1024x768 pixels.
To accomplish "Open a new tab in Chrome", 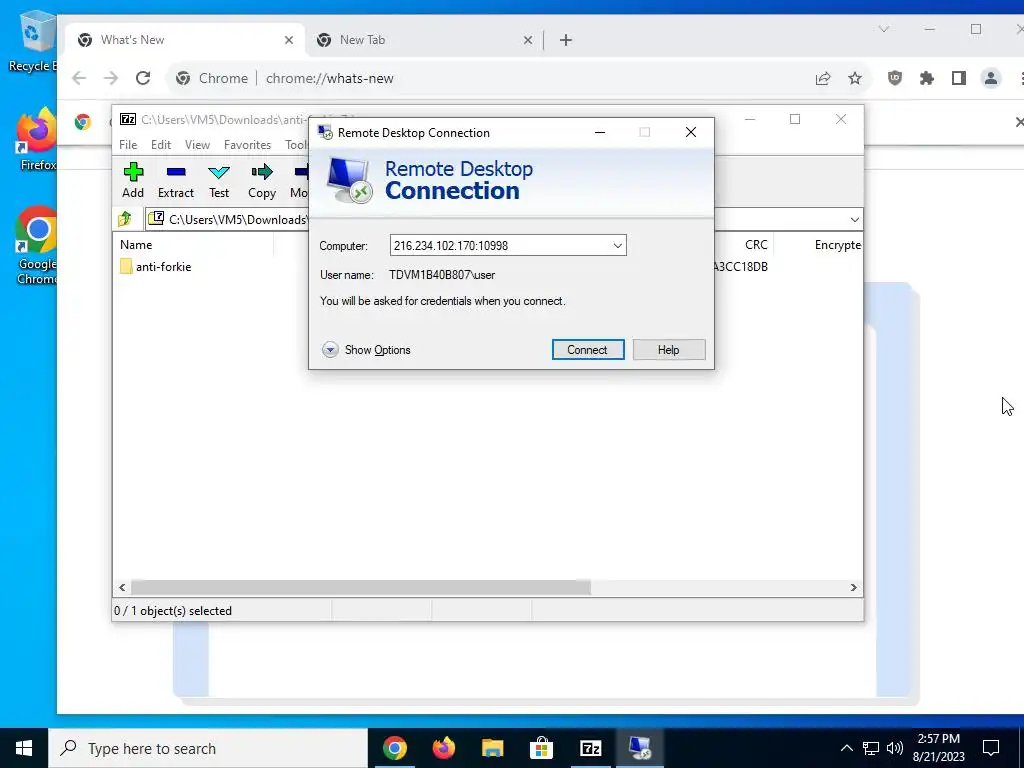I will (566, 40).
